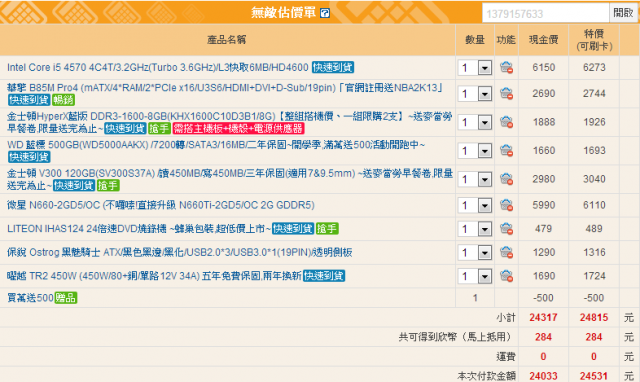Open B85M Pro4 motherboard product link

[x=225, y=88]
